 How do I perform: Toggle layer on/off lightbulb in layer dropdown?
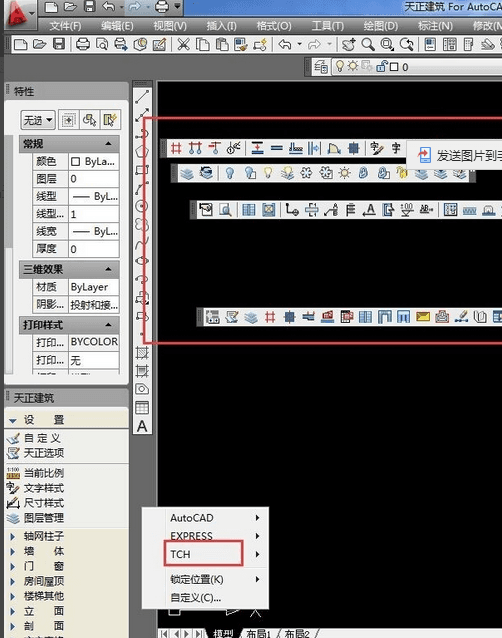[x=339, y=66]
